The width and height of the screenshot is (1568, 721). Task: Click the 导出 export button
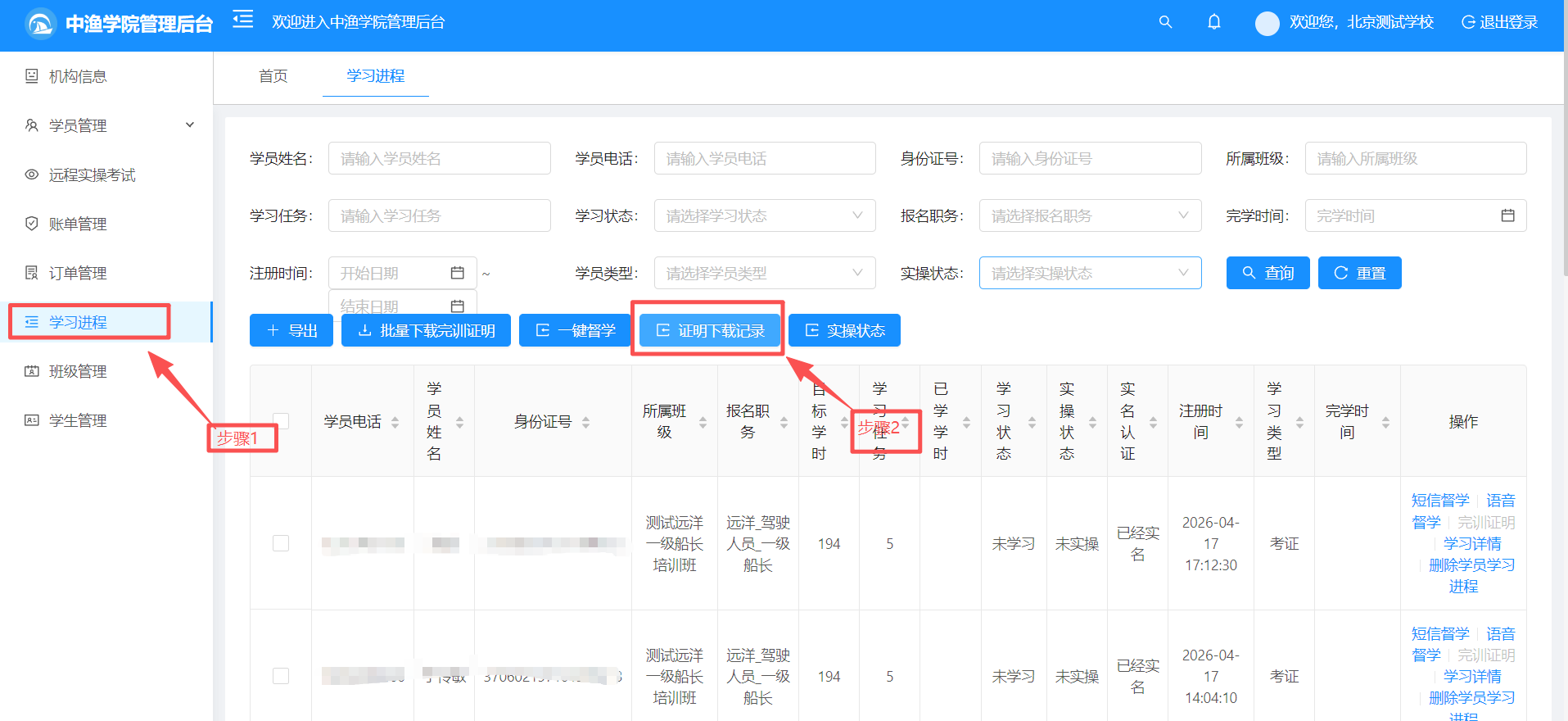(x=291, y=330)
